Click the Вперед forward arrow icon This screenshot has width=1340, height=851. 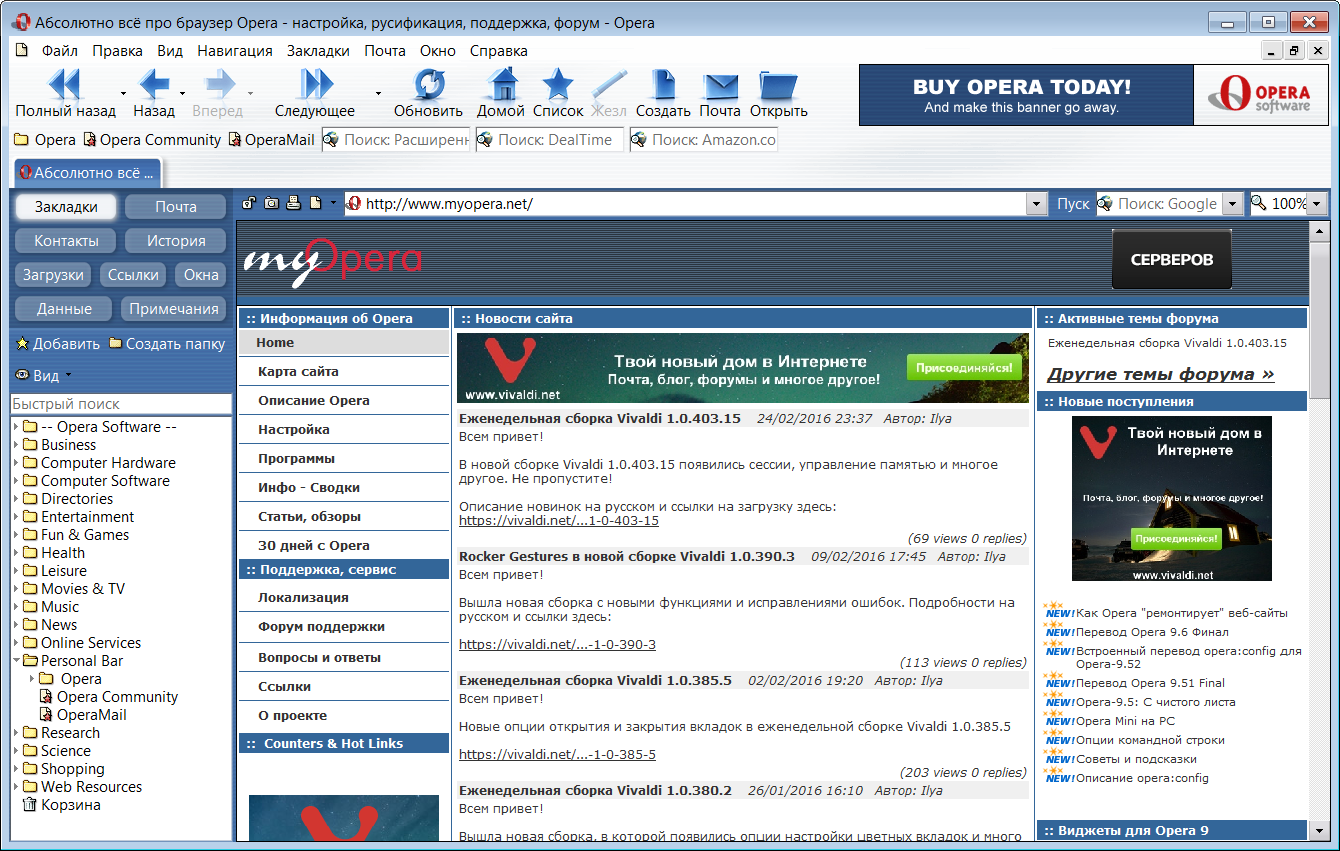[218, 84]
